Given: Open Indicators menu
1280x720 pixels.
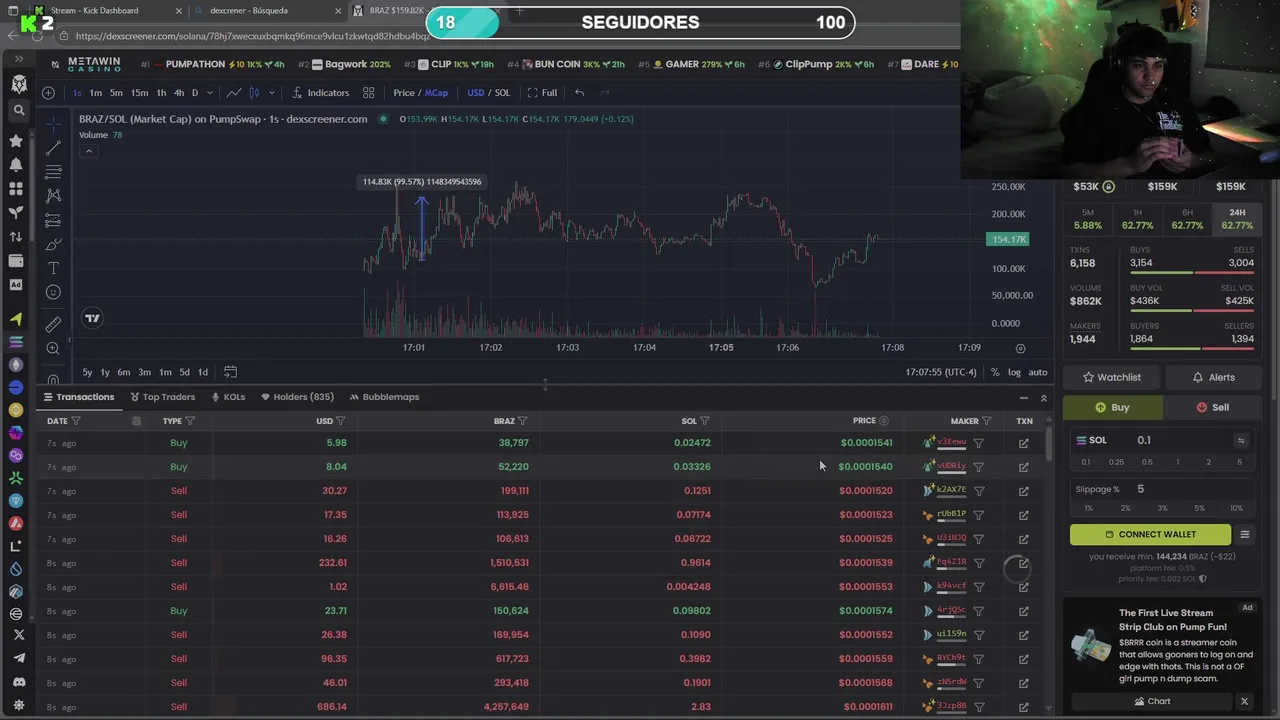Looking at the screenshot, I should pos(321,93).
